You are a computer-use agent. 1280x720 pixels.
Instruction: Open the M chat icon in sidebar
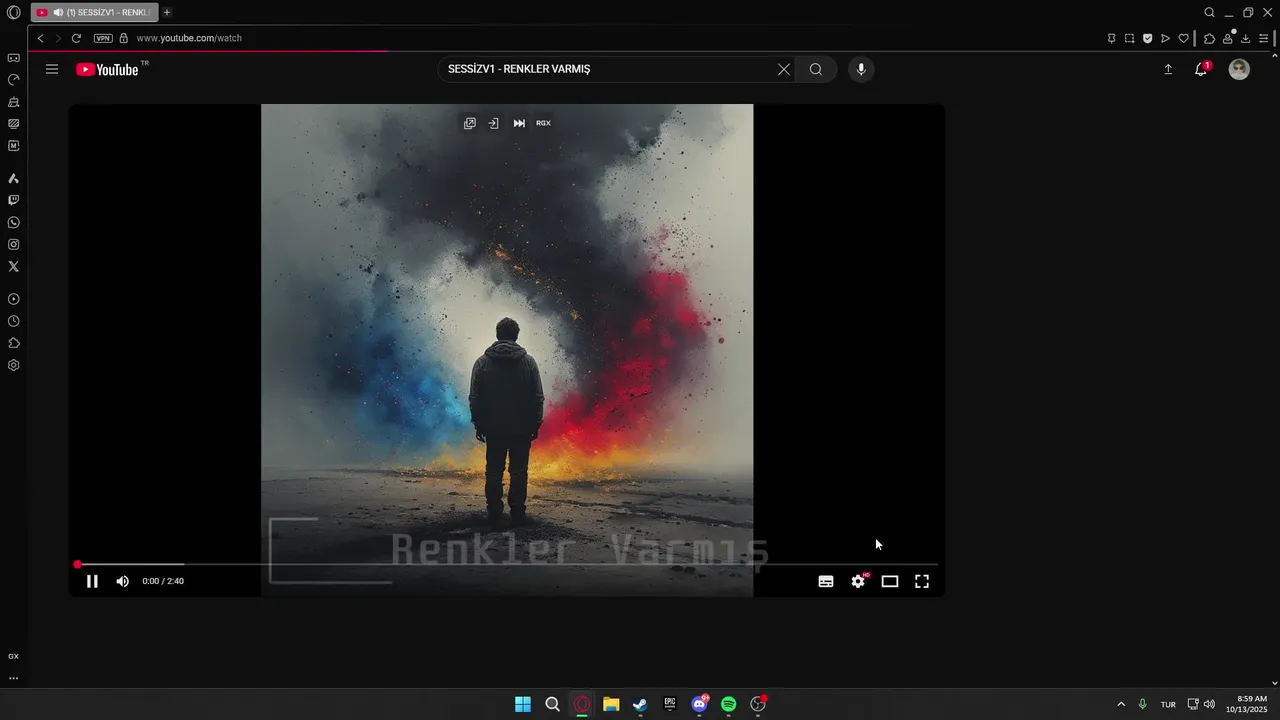pos(13,146)
